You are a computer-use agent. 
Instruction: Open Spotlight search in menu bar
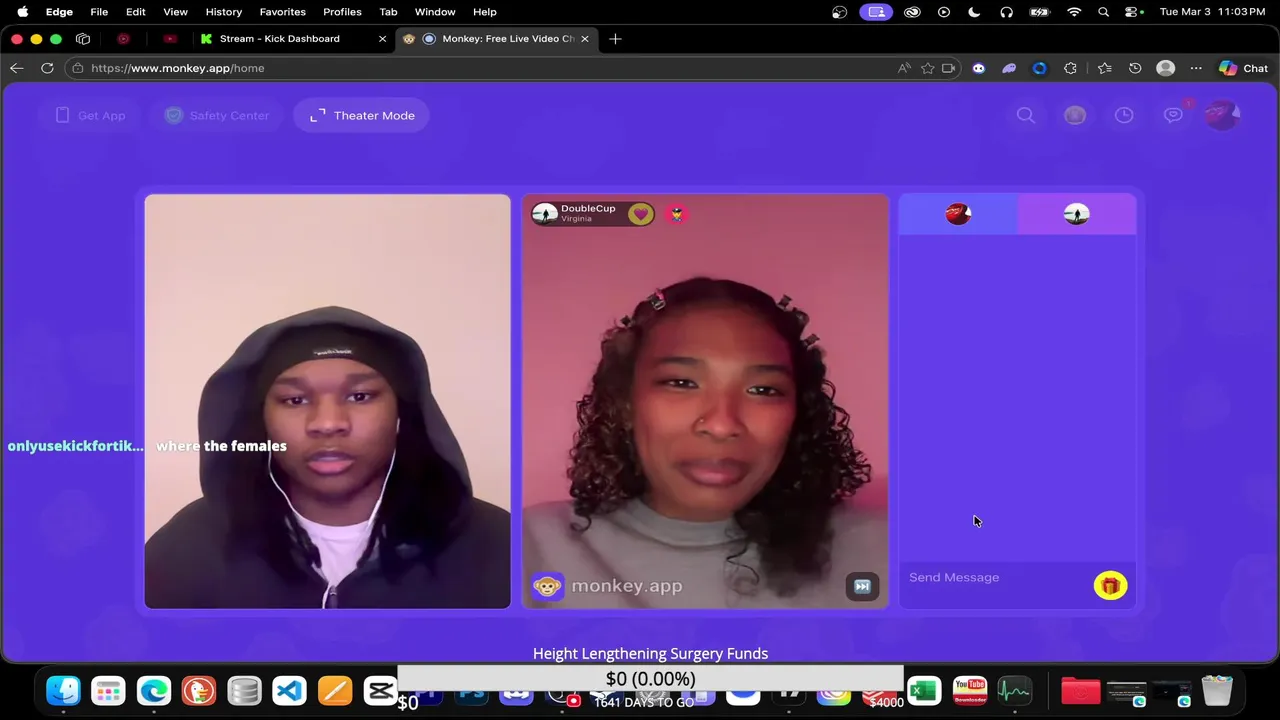1103,12
